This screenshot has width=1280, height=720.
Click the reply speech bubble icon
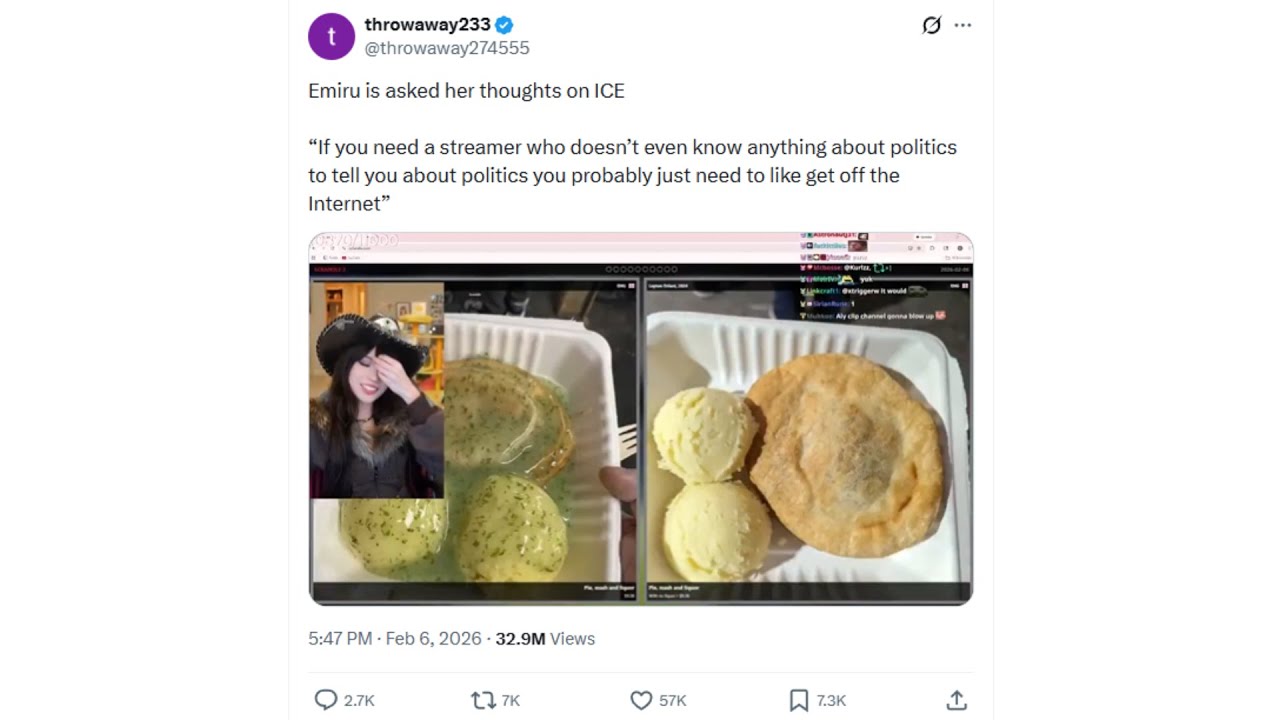point(326,700)
